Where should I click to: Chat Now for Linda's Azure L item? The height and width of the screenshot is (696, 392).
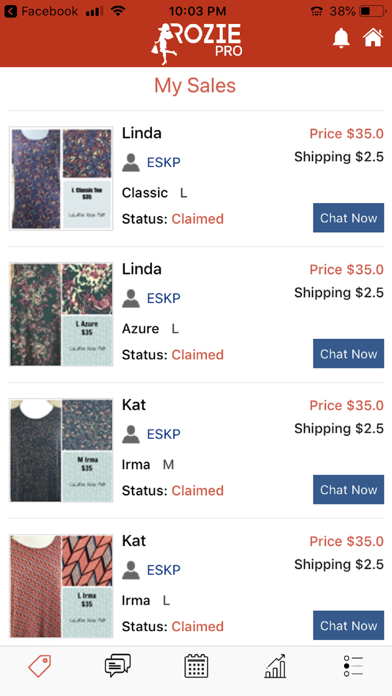tap(348, 354)
